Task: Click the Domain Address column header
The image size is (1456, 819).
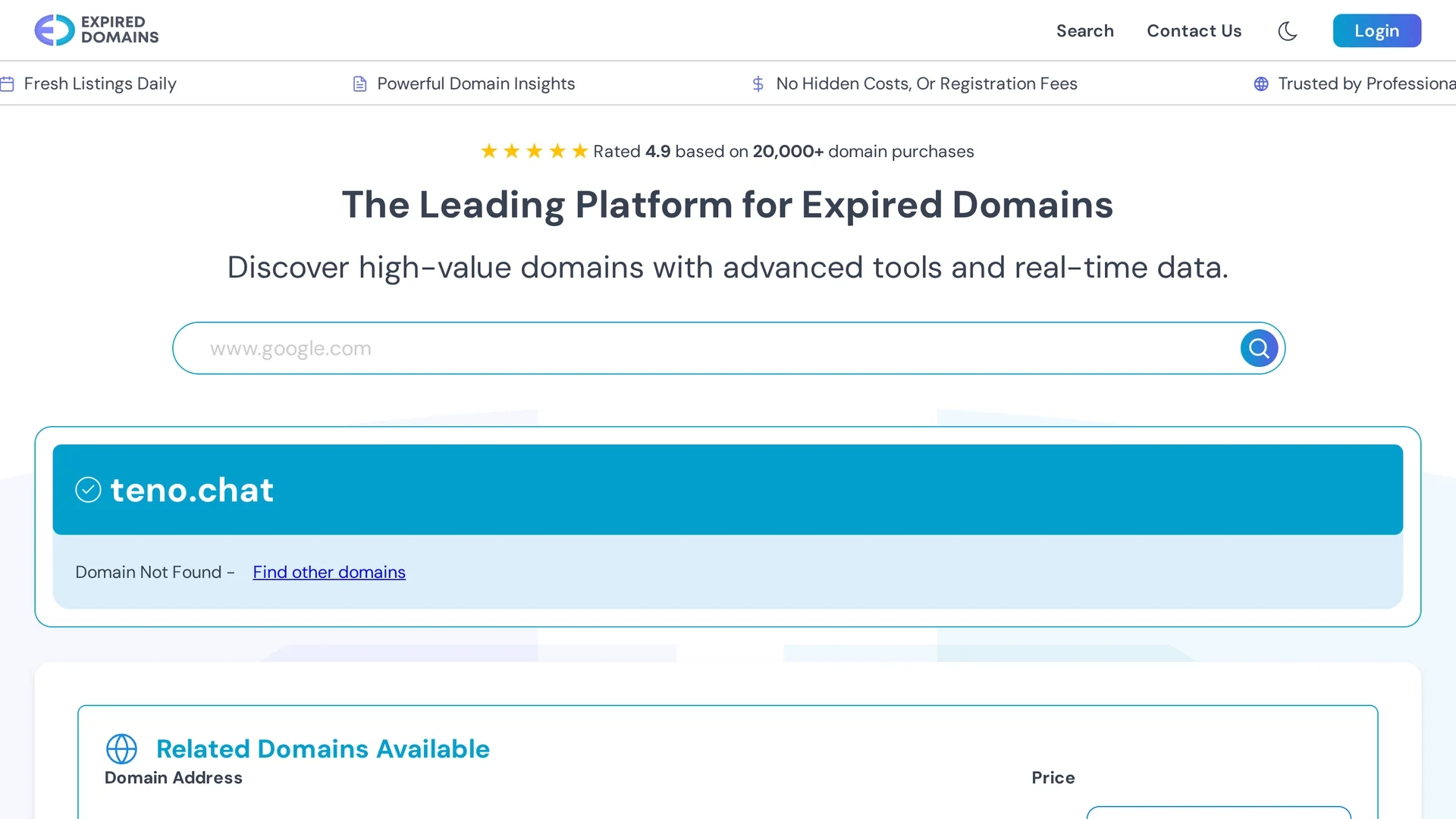Action: click(x=173, y=778)
